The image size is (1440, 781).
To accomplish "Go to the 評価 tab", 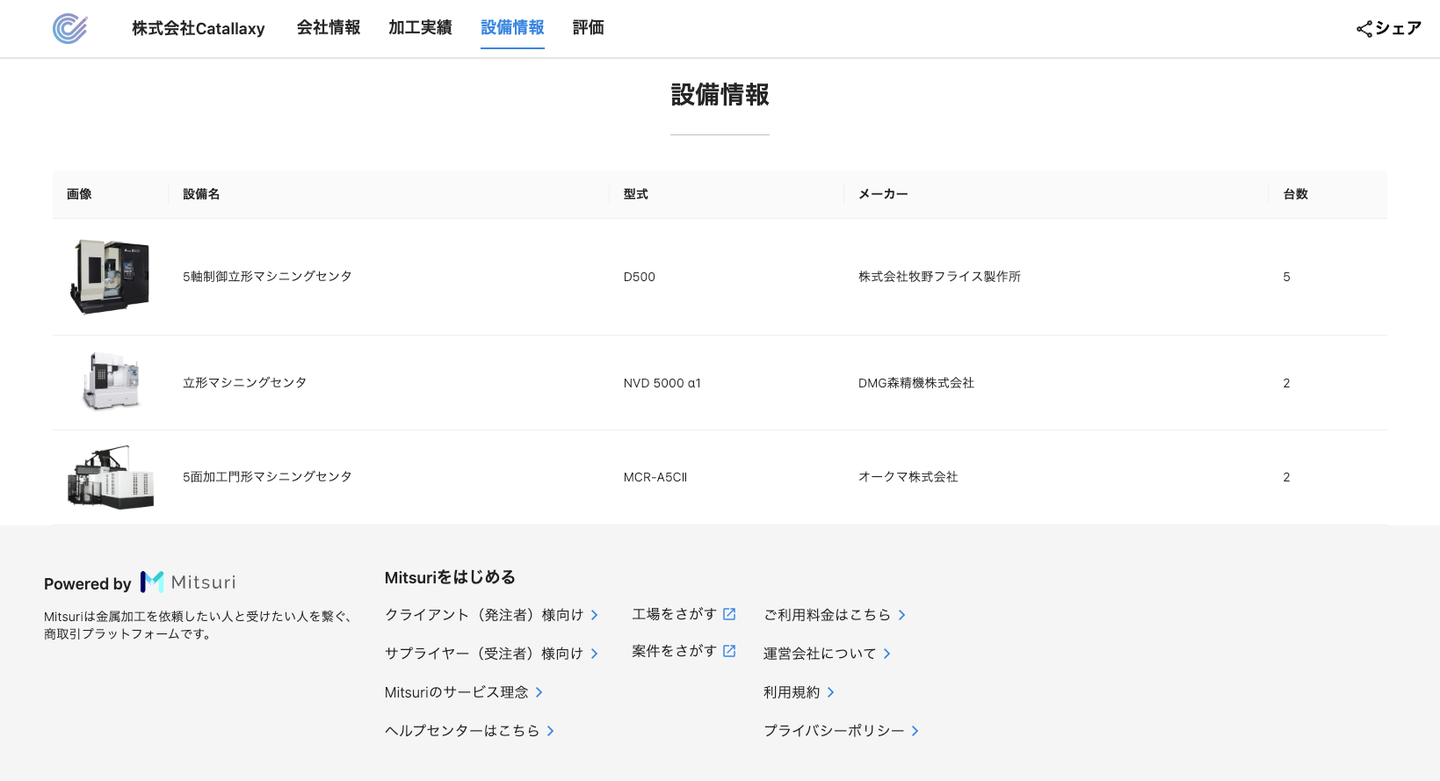I will (588, 28).
